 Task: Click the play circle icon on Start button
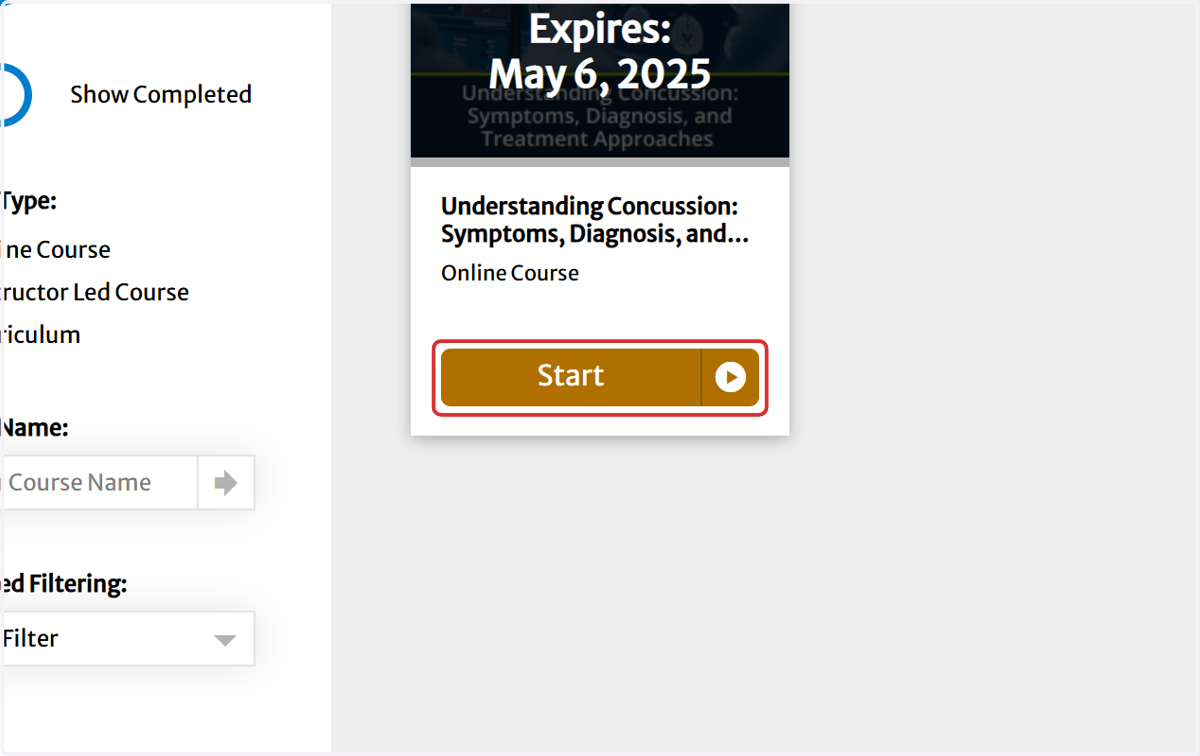[x=730, y=377]
